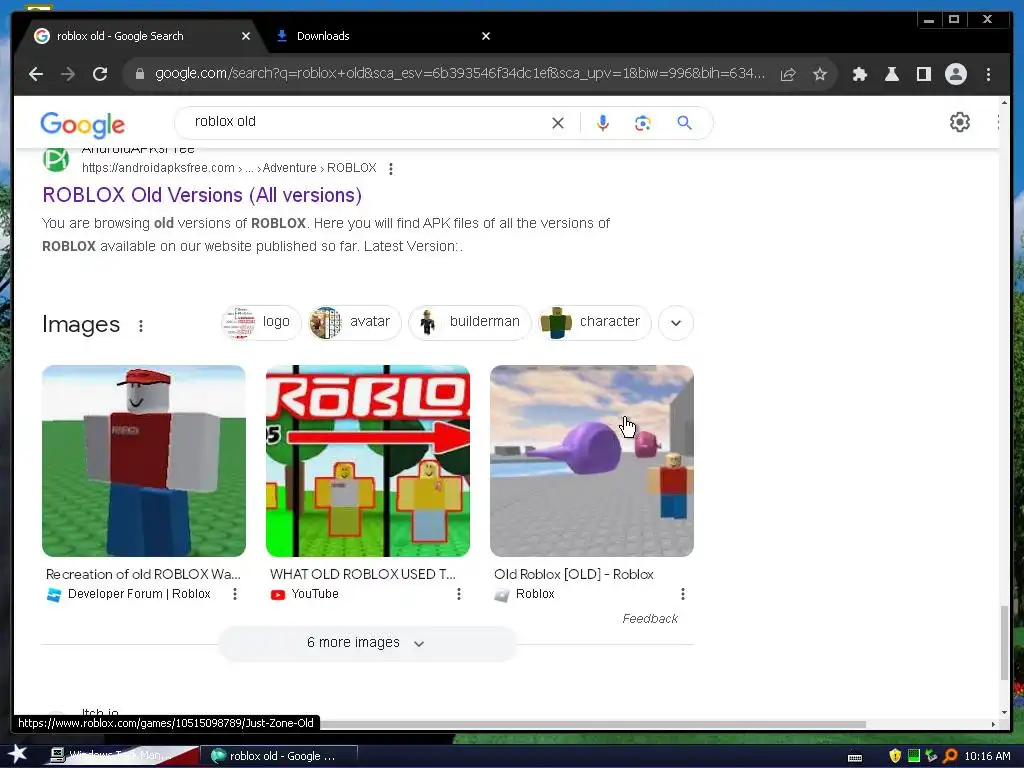Open the on-screen keyboard tray icon
1024x768 pixels.
click(855, 757)
